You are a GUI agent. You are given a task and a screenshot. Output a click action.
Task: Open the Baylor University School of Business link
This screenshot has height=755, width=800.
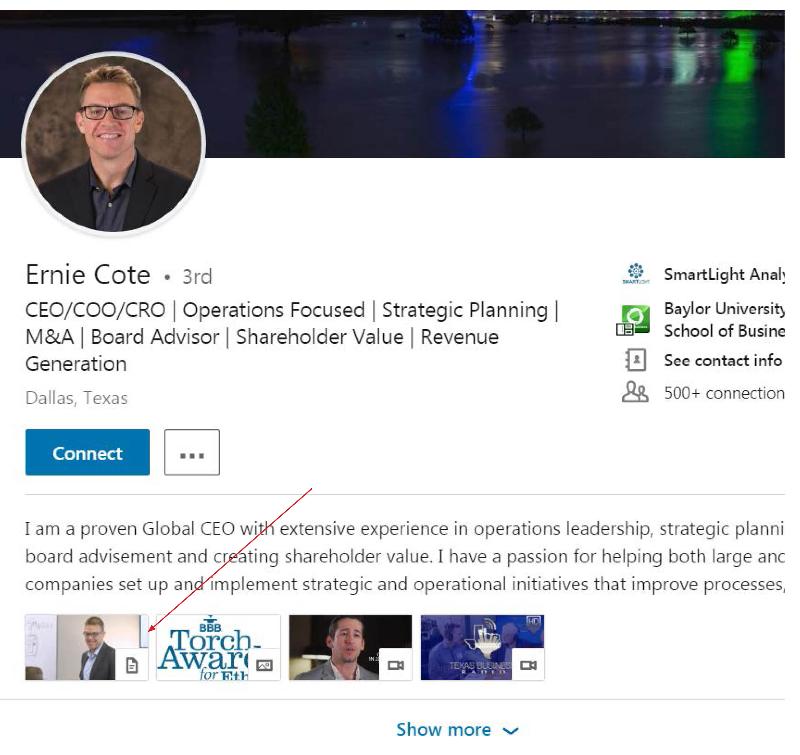pos(724,321)
